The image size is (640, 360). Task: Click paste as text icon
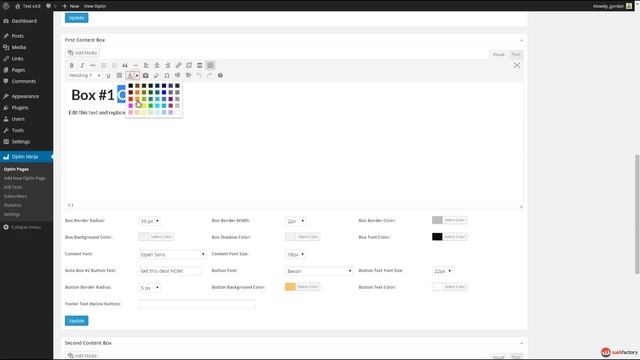pyautogui.click(x=146, y=76)
